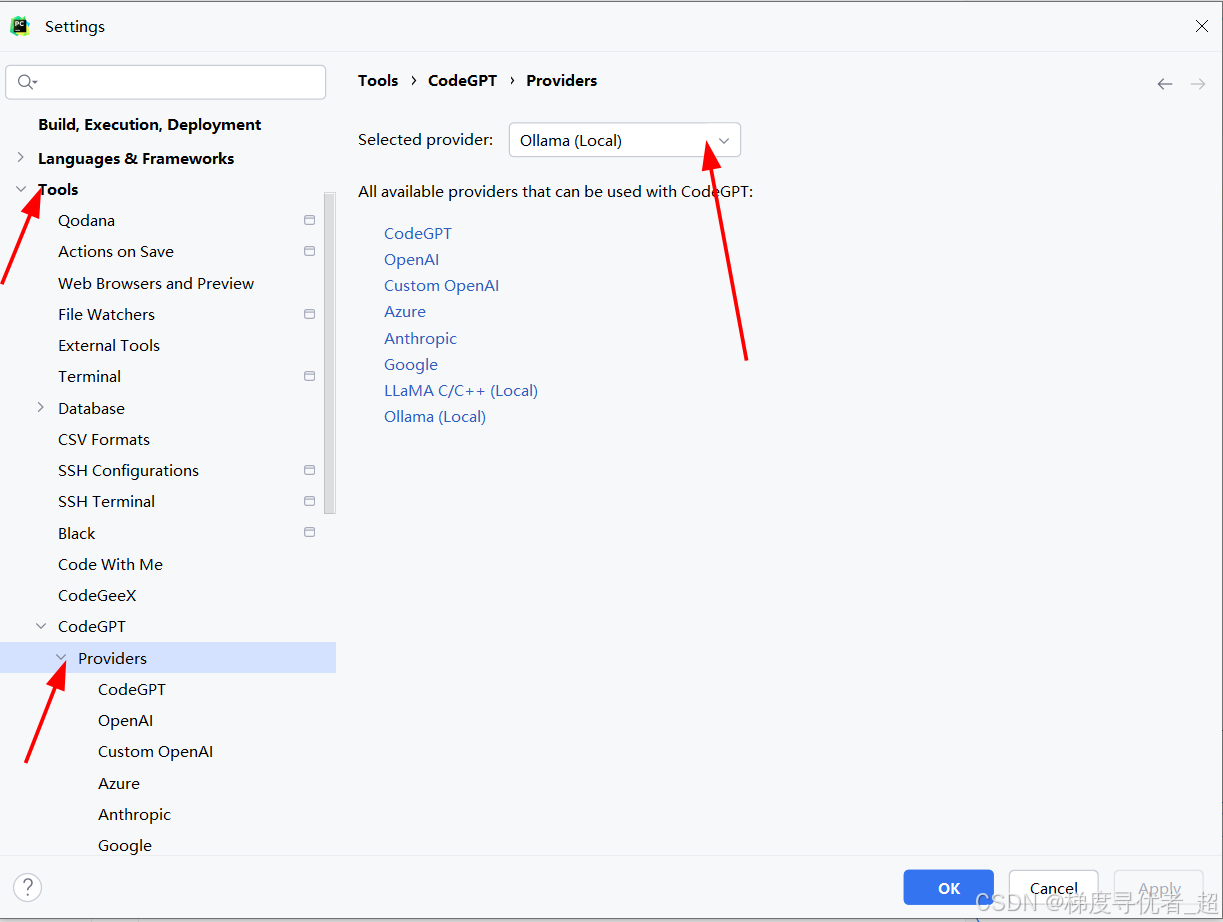Select Google under Providers tree

tap(125, 846)
